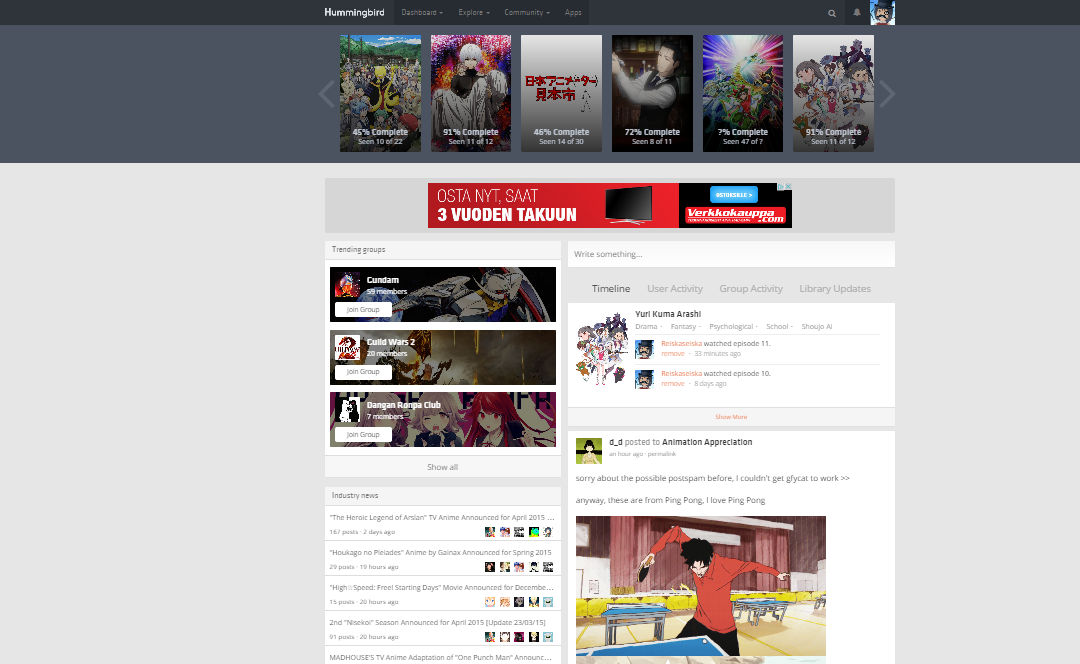Join the Gundam group

pyautogui.click(x=363, y=310)
